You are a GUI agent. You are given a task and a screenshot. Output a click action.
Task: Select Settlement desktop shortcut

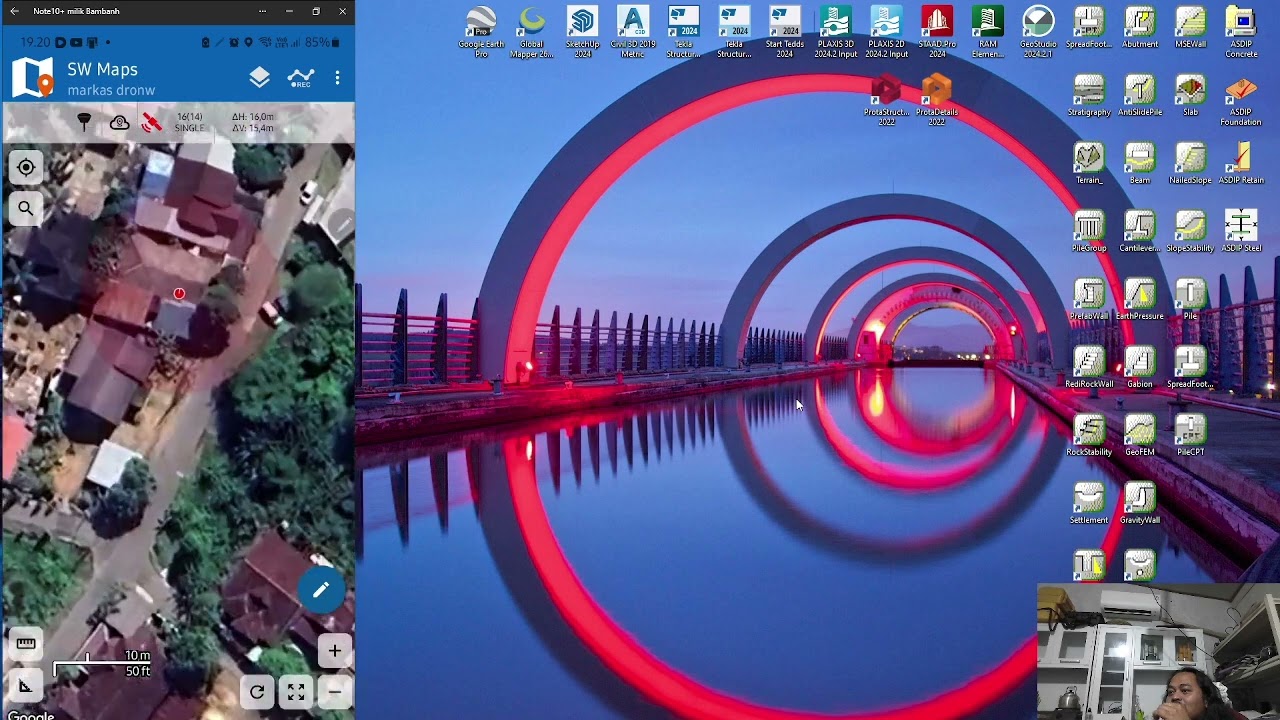pyautogui.click(x=1089, y=504)
